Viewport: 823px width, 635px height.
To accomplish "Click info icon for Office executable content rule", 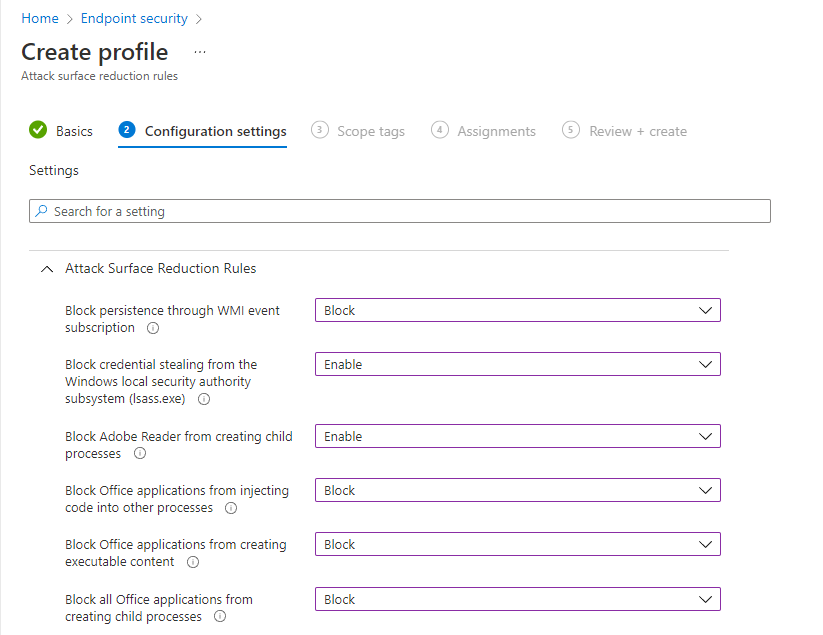I will (193, 562).
